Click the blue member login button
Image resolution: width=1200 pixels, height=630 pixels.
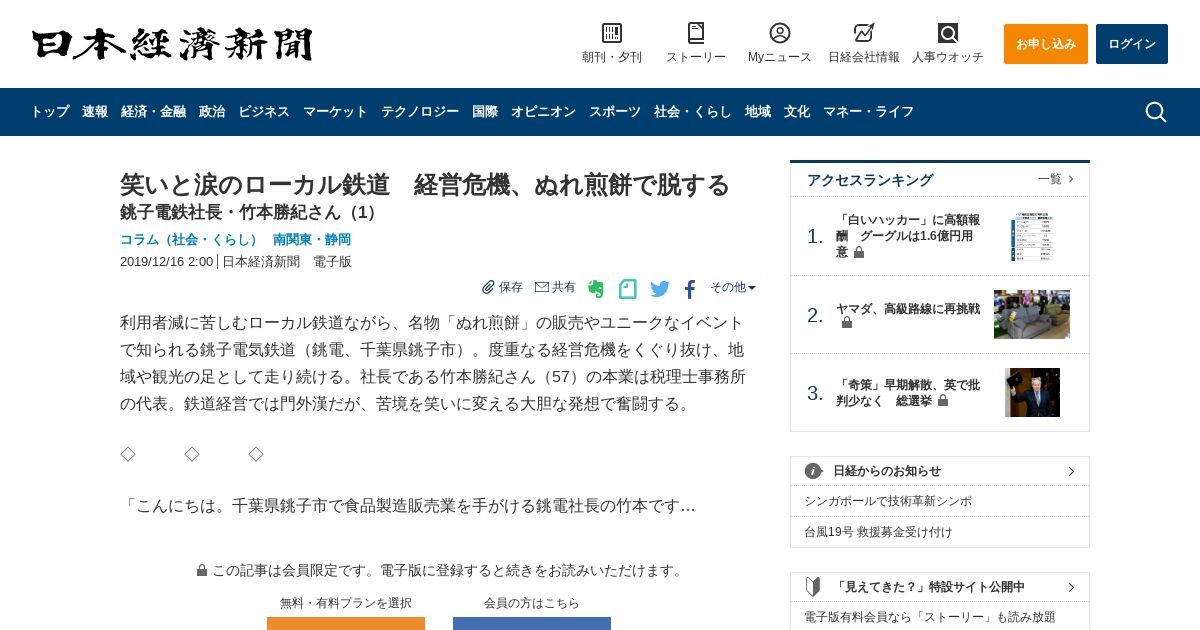point(532,623)
